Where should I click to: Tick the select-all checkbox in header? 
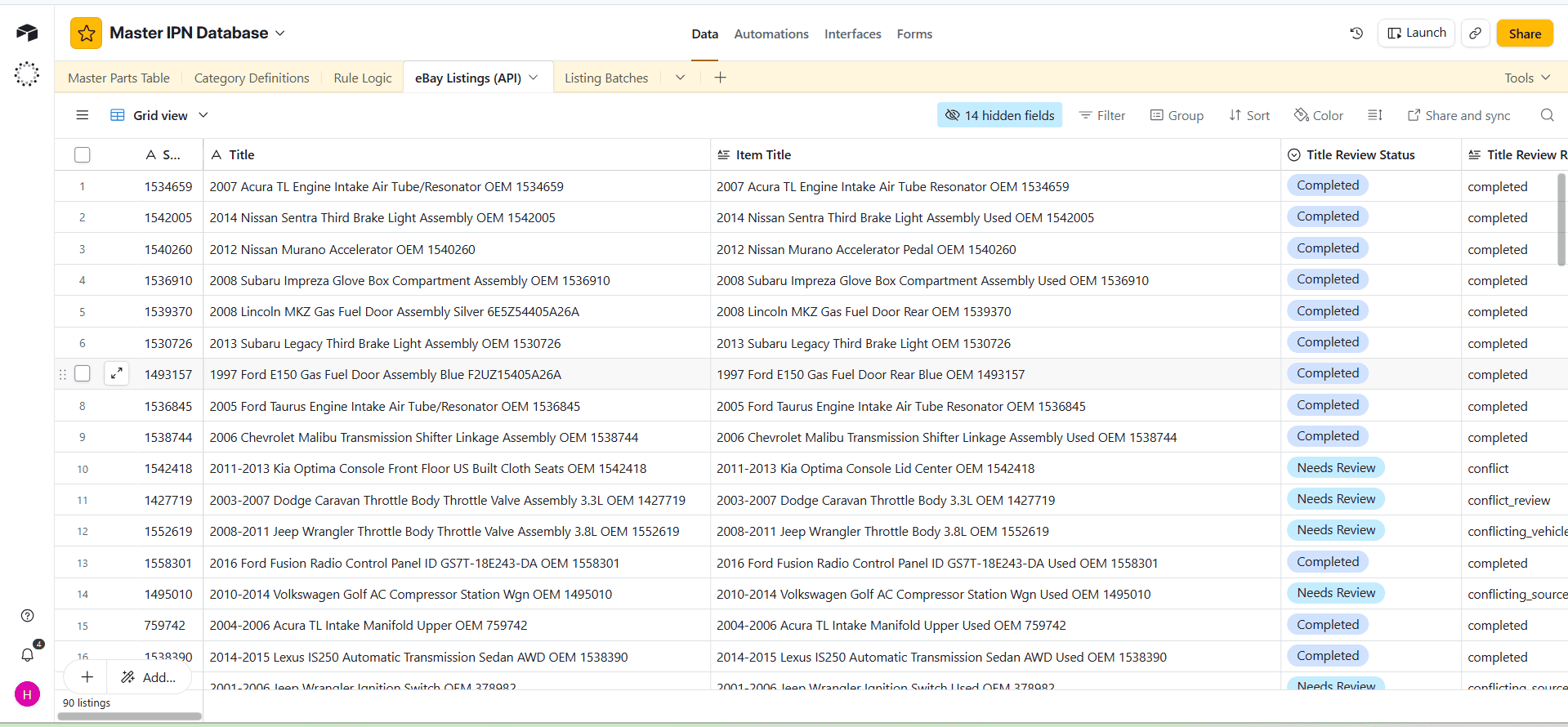coord(83,154)
